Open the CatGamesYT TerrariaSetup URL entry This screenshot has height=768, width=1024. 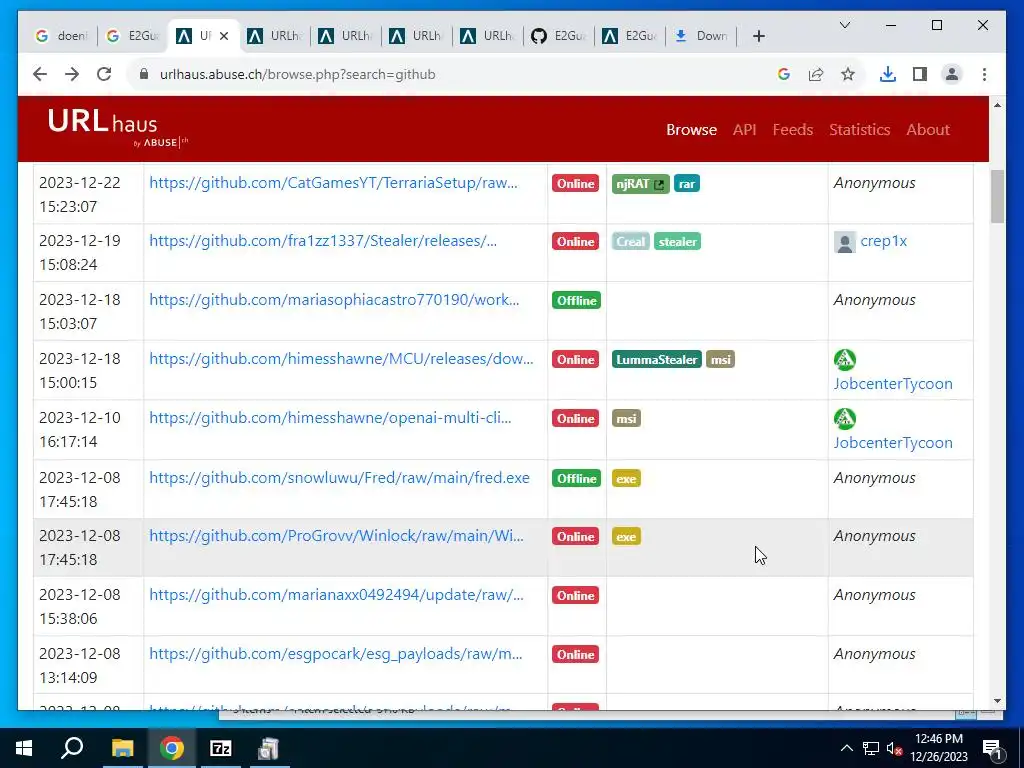[333, 183]
